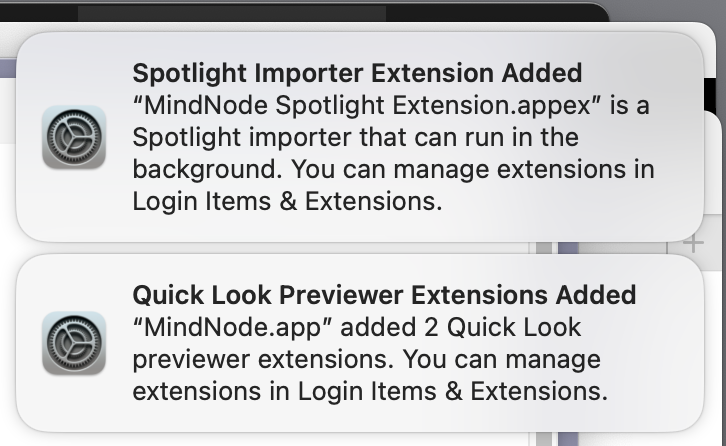This screenshot has width=726, height=446.
Task: Click "Login Items & Extensions." in Quick Look notification
Action: pyautogui.click(x=452, y=391)
